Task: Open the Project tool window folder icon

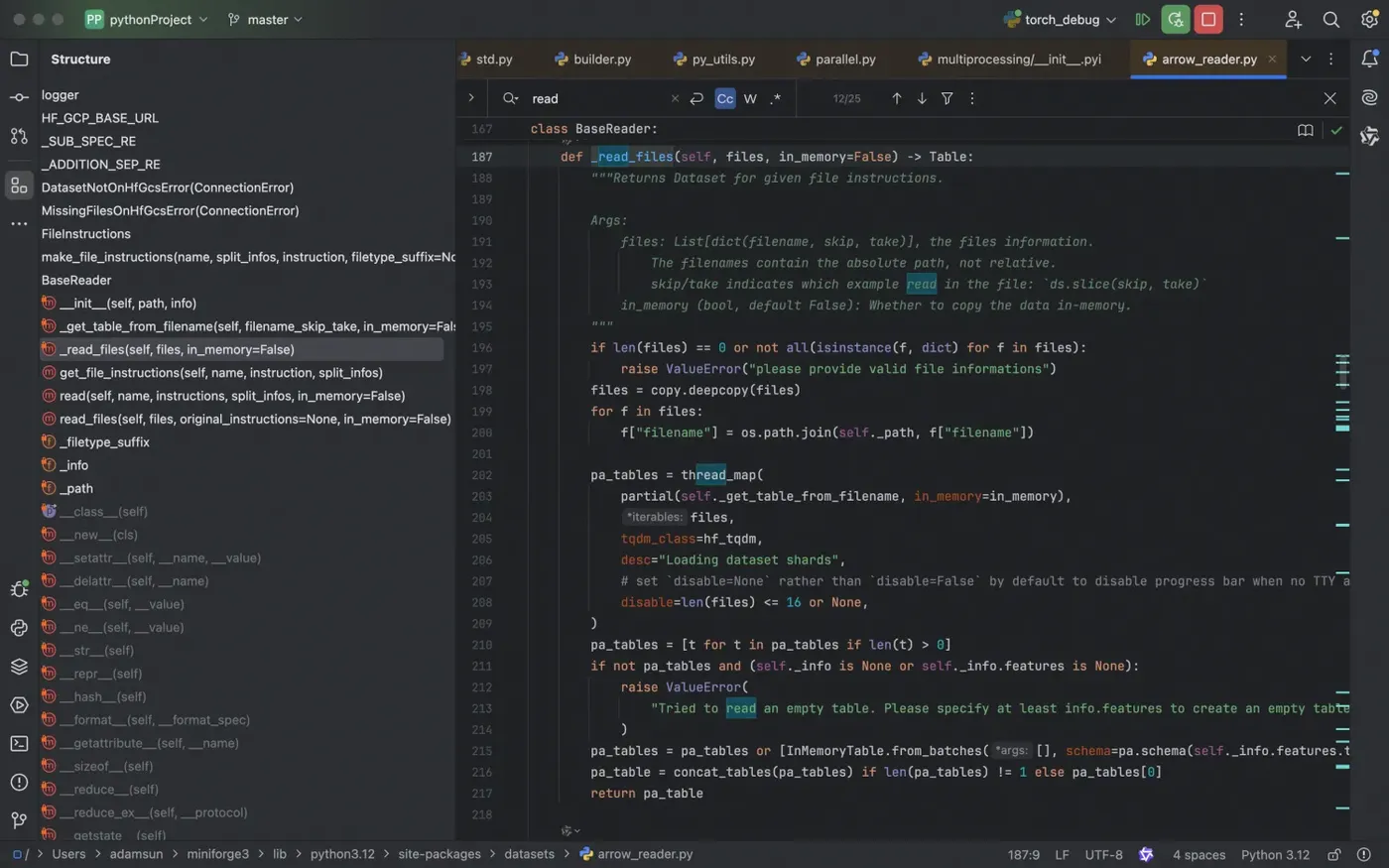Action: point(19,60)
